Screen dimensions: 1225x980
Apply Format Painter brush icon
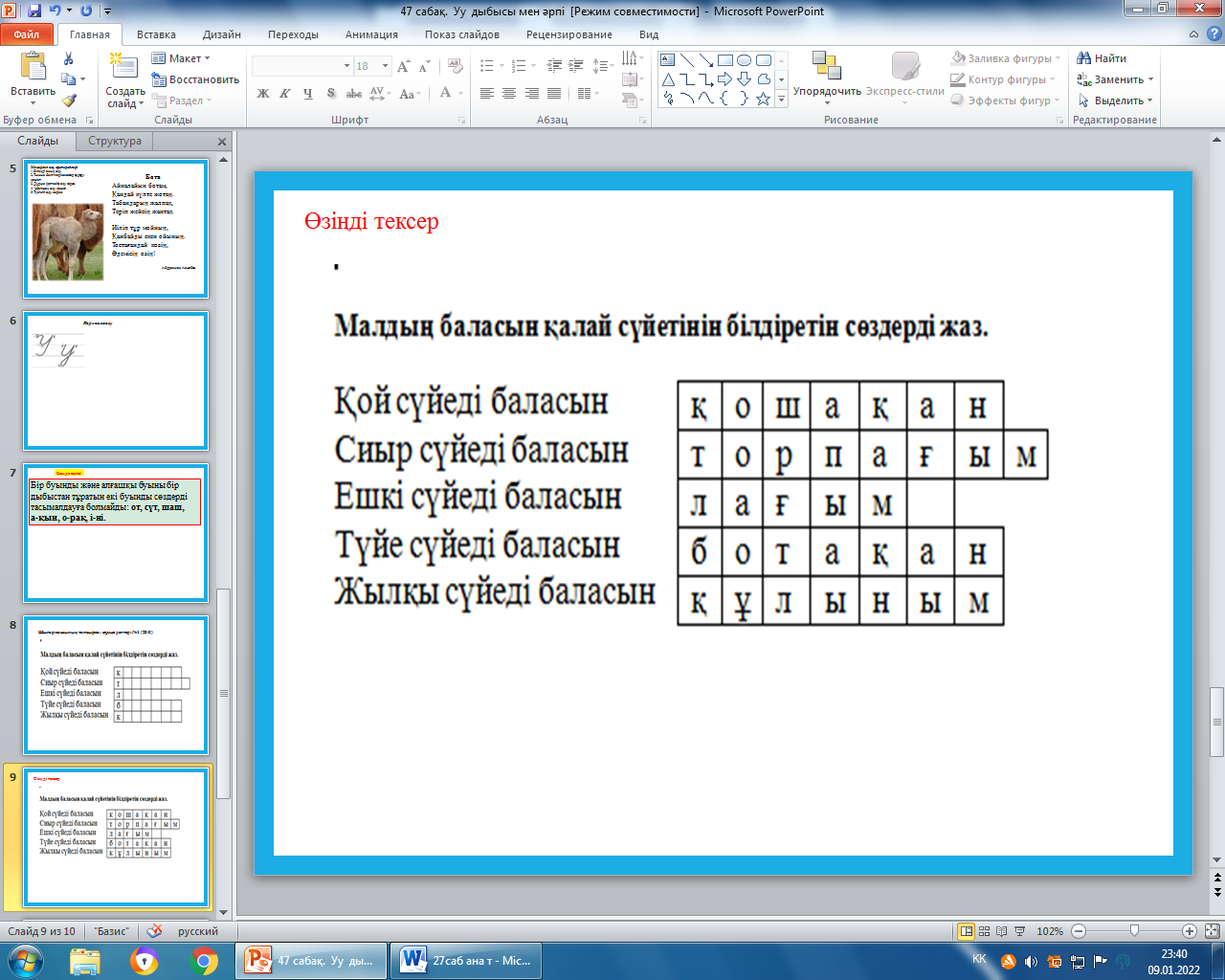[x=68, y=100]
